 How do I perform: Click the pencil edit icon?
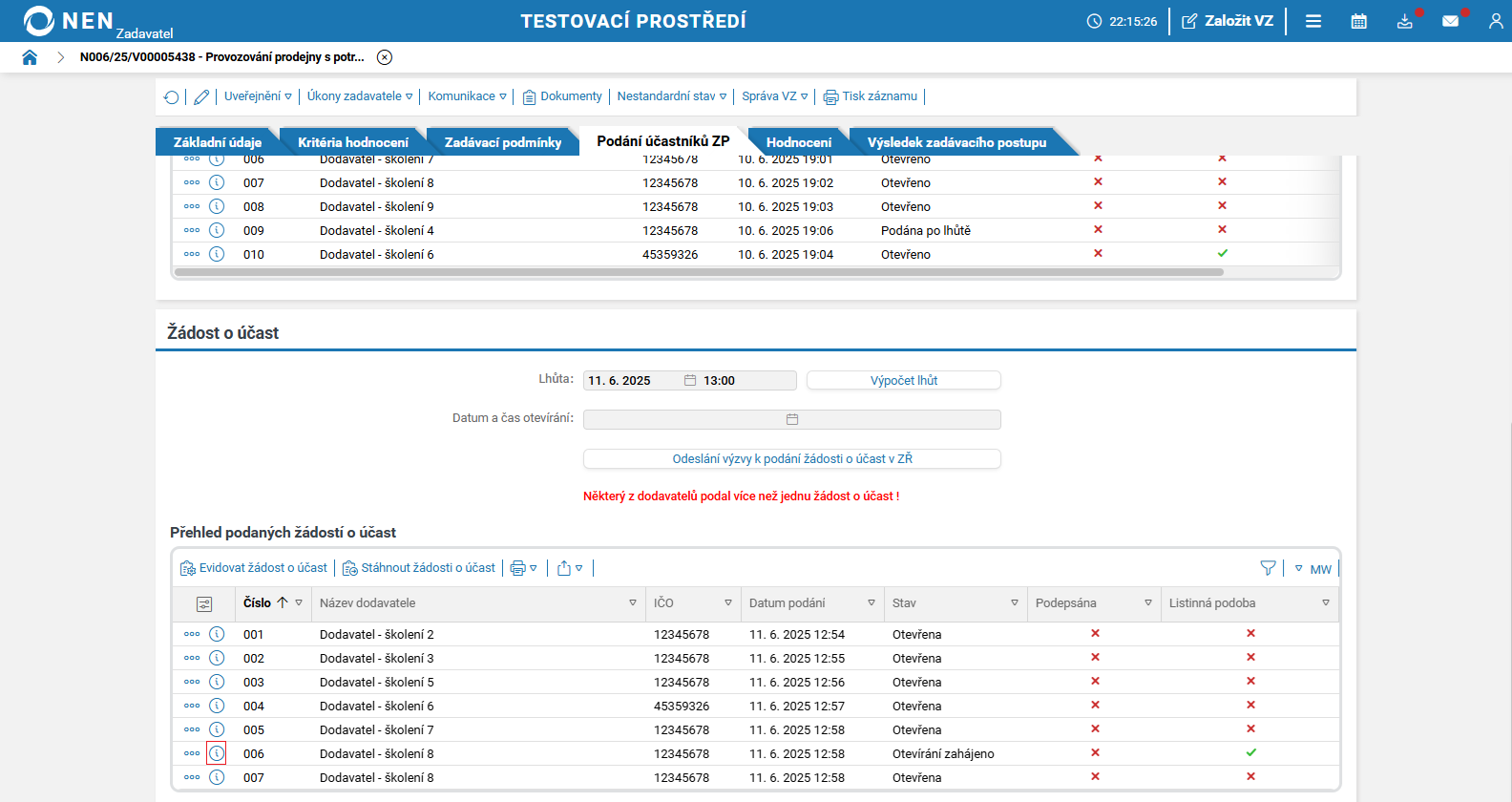click(x=201, y=96)
